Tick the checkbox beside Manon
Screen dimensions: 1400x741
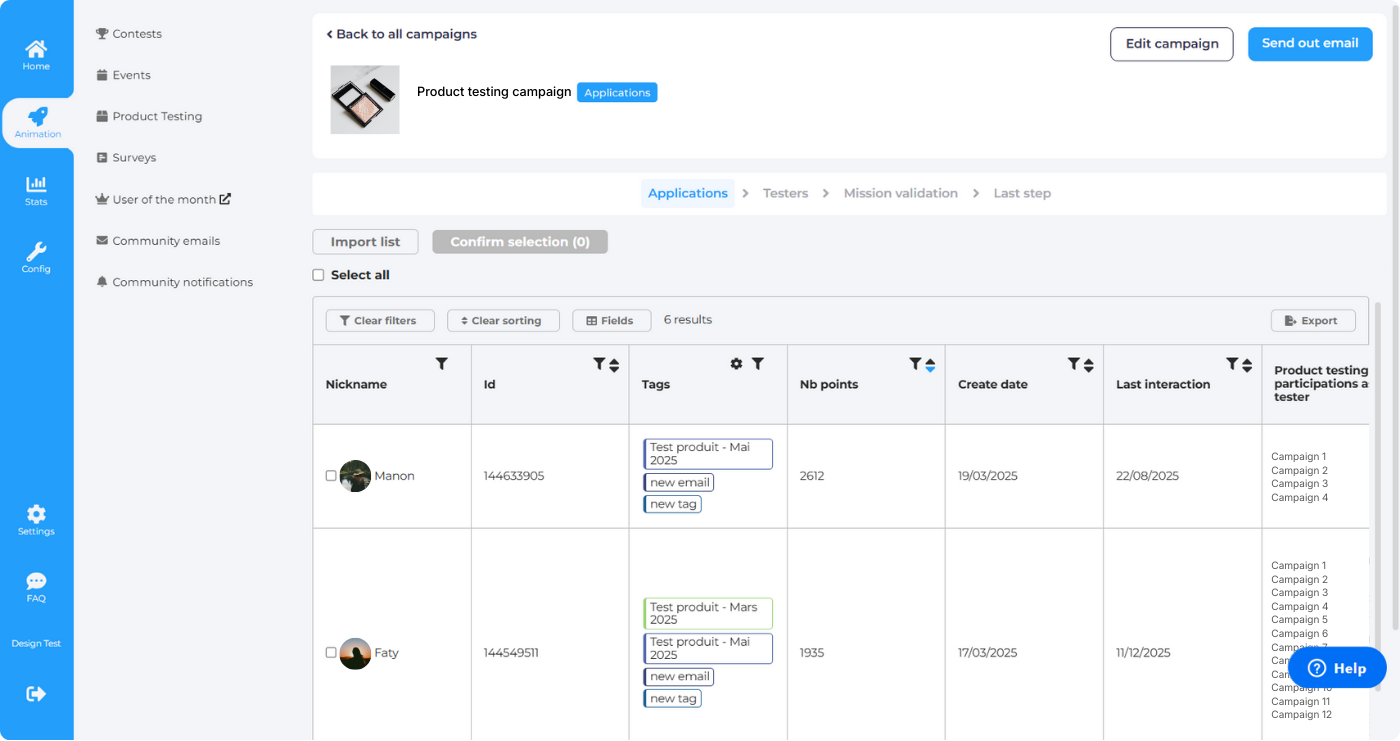[x=331, y=476]
